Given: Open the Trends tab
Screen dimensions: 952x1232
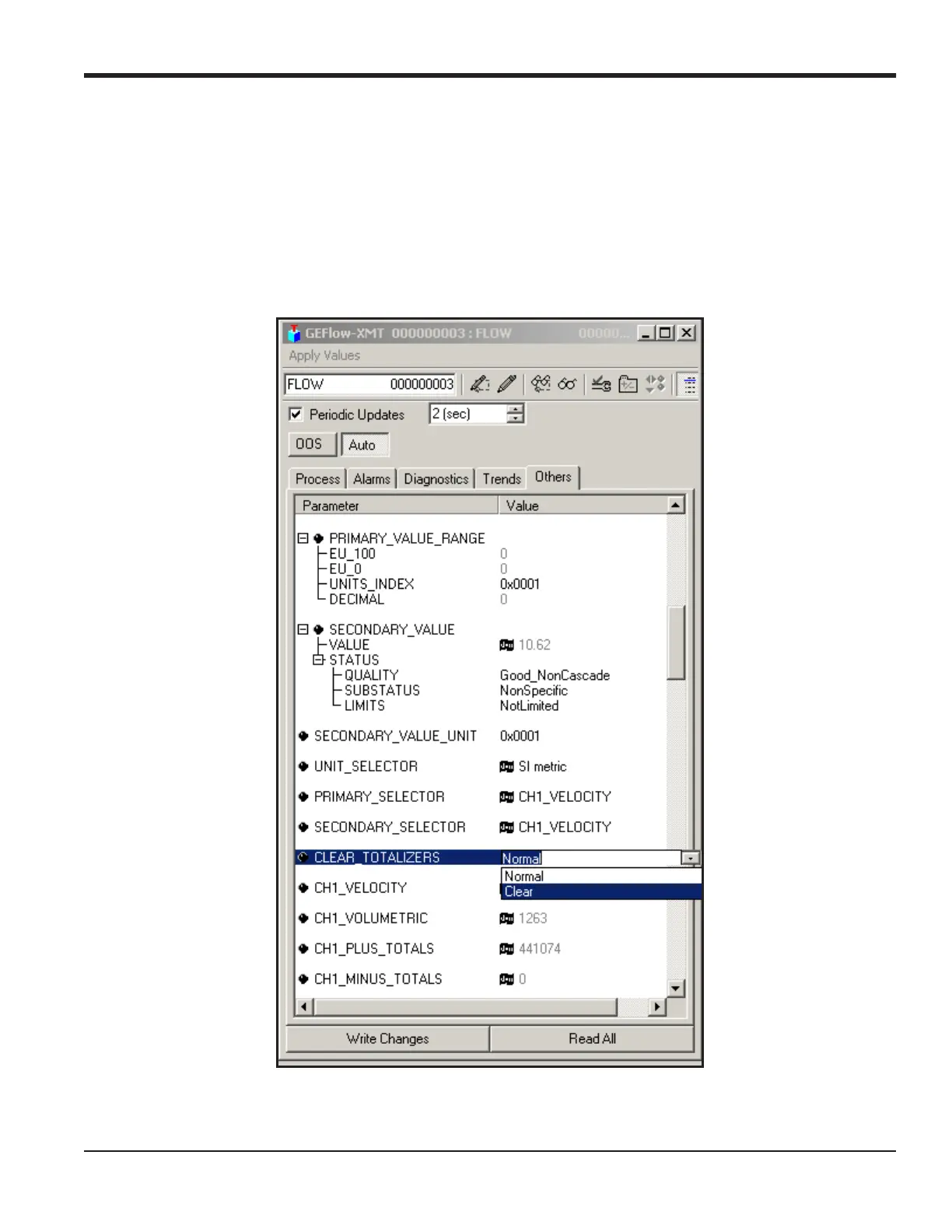Looking at the screenshot, I should click(x=501, y=479).
